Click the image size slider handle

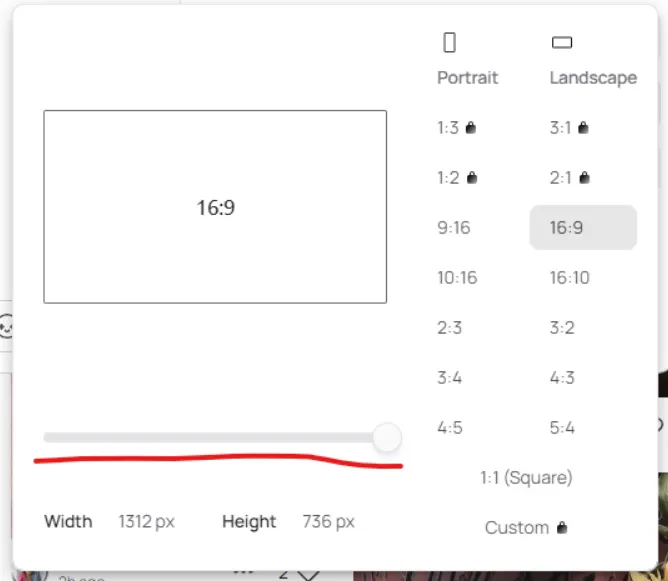coord(386,437)
